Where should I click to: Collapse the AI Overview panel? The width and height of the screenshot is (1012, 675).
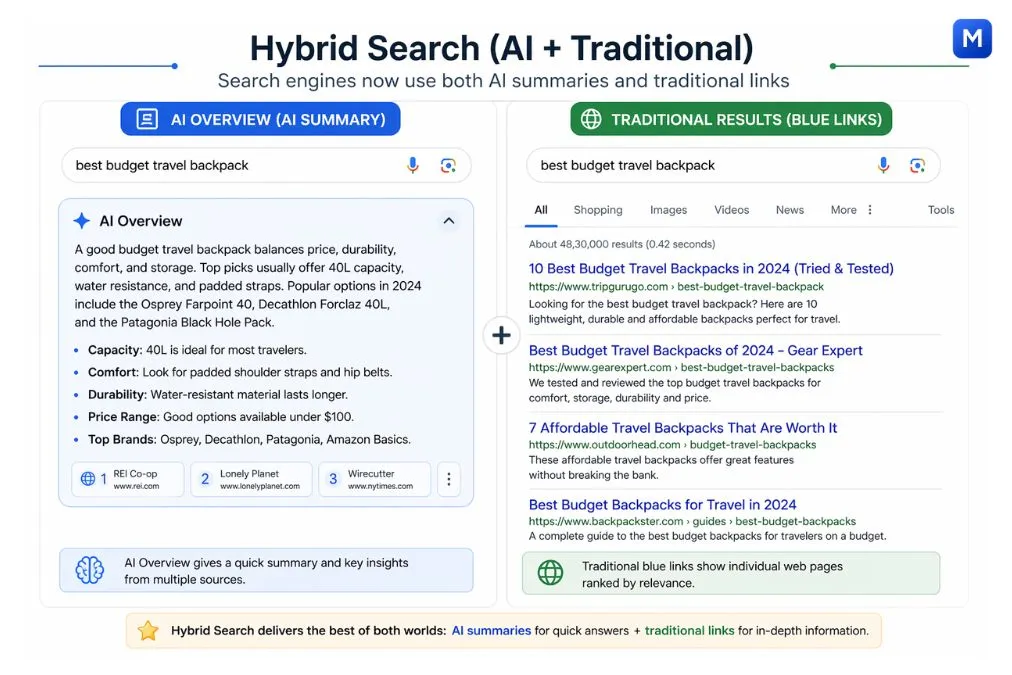click(x=449, y=221)
